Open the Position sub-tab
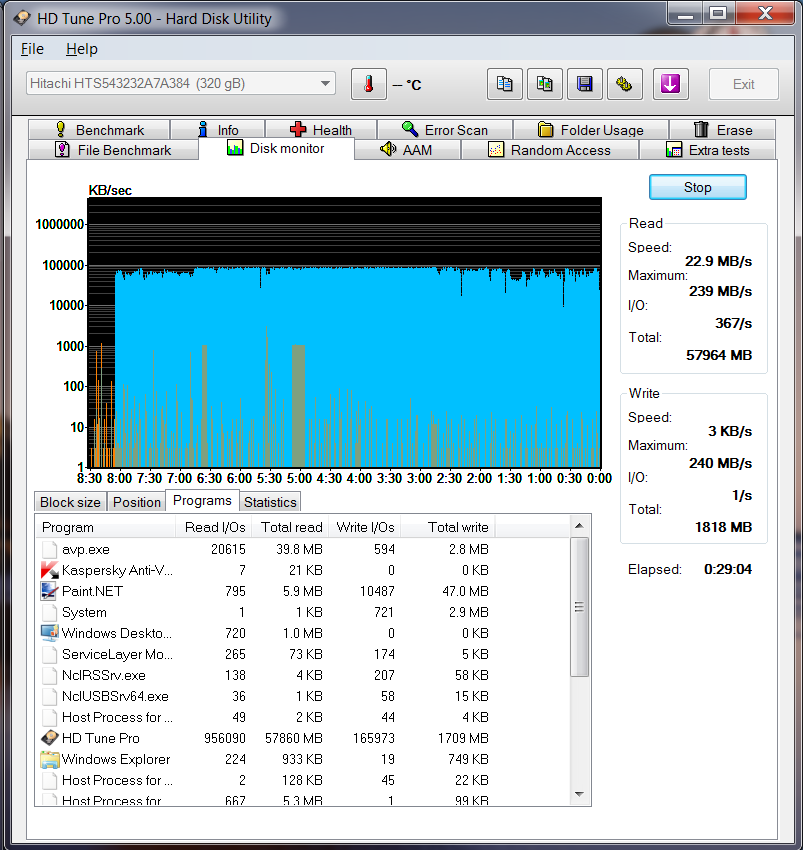 (x=137, y=502)
